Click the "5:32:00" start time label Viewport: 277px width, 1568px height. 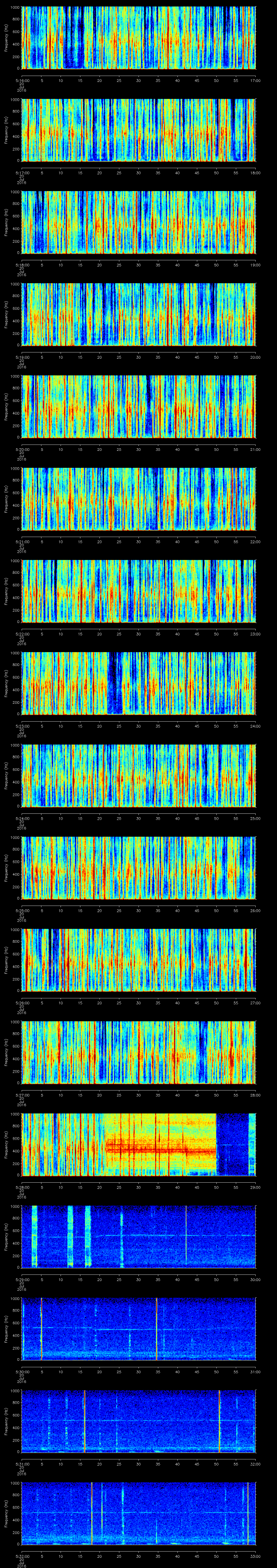pos(22,1556)
